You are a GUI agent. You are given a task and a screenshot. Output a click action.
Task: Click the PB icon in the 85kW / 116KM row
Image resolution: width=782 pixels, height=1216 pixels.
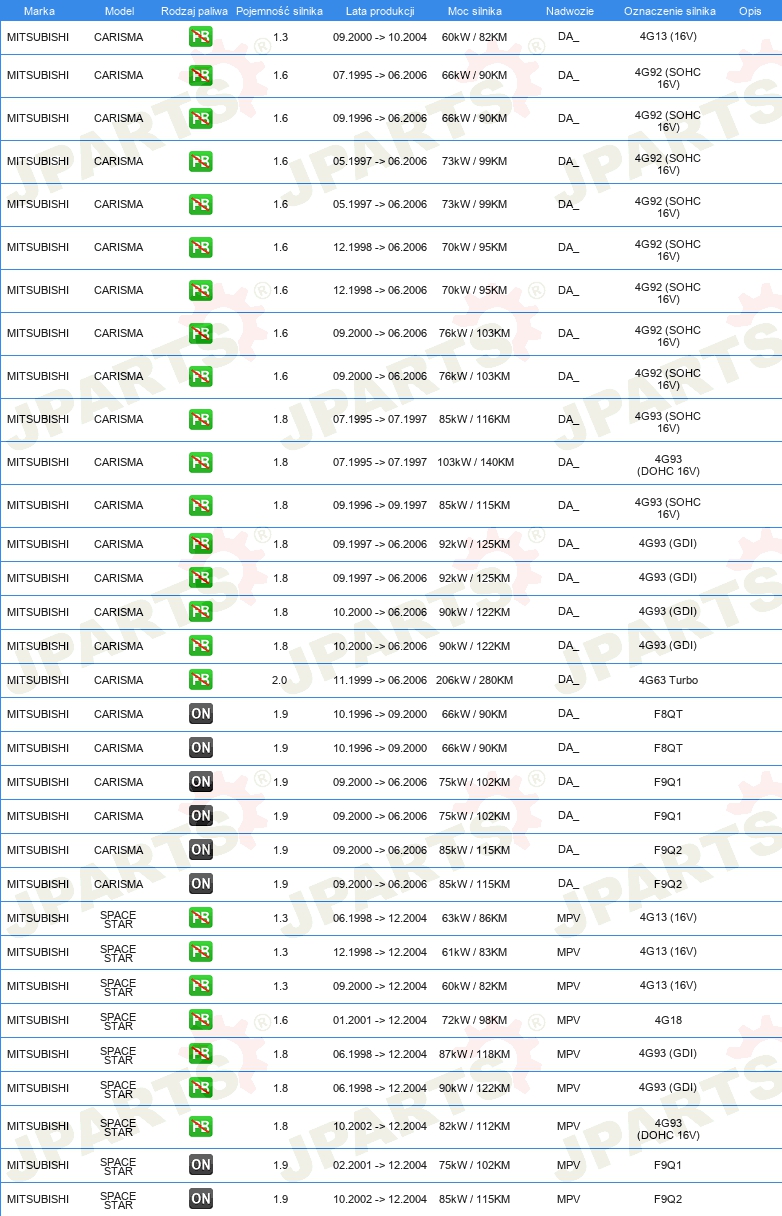point(201,419)
